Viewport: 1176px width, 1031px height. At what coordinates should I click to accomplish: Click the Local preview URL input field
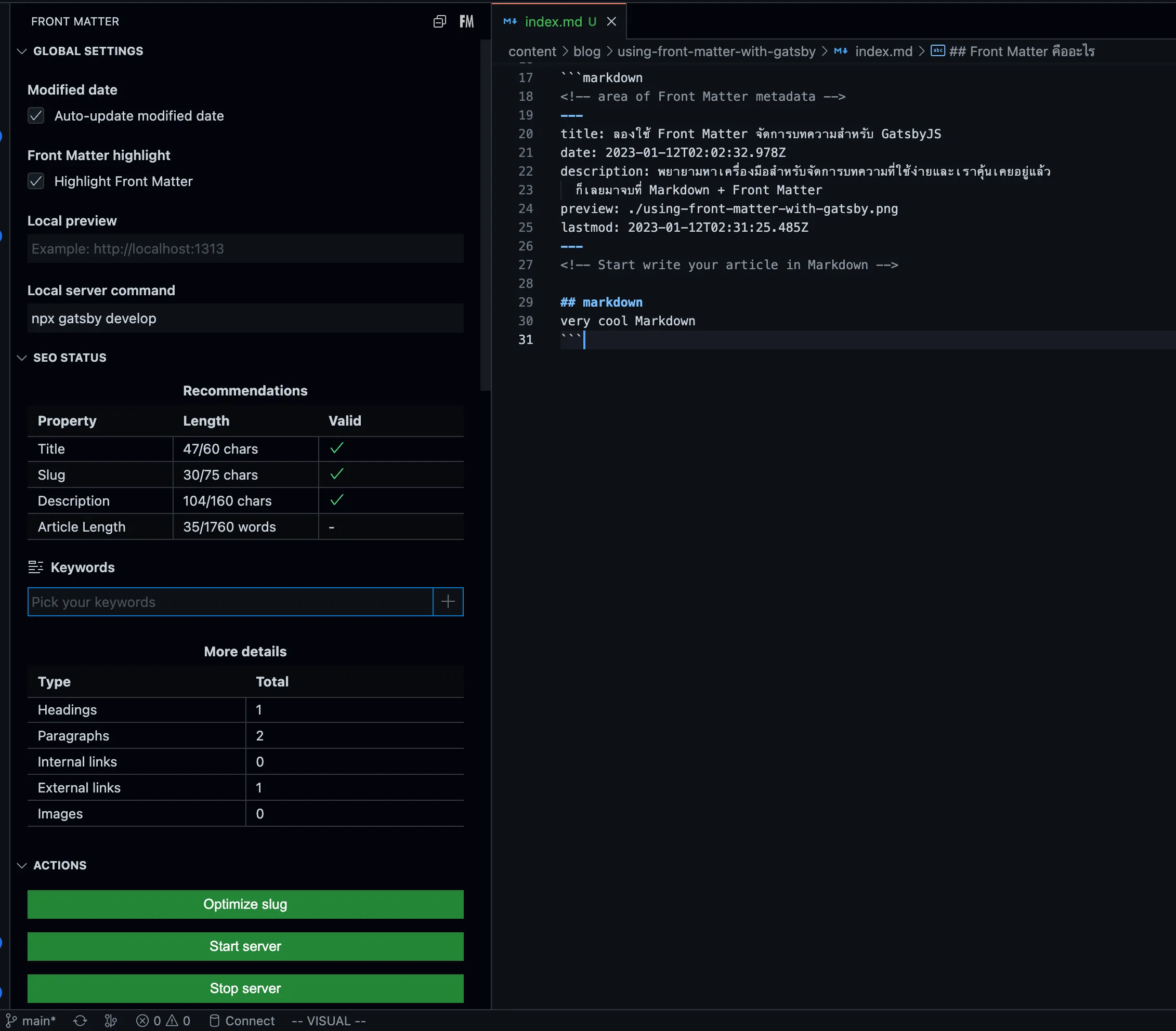245,248
